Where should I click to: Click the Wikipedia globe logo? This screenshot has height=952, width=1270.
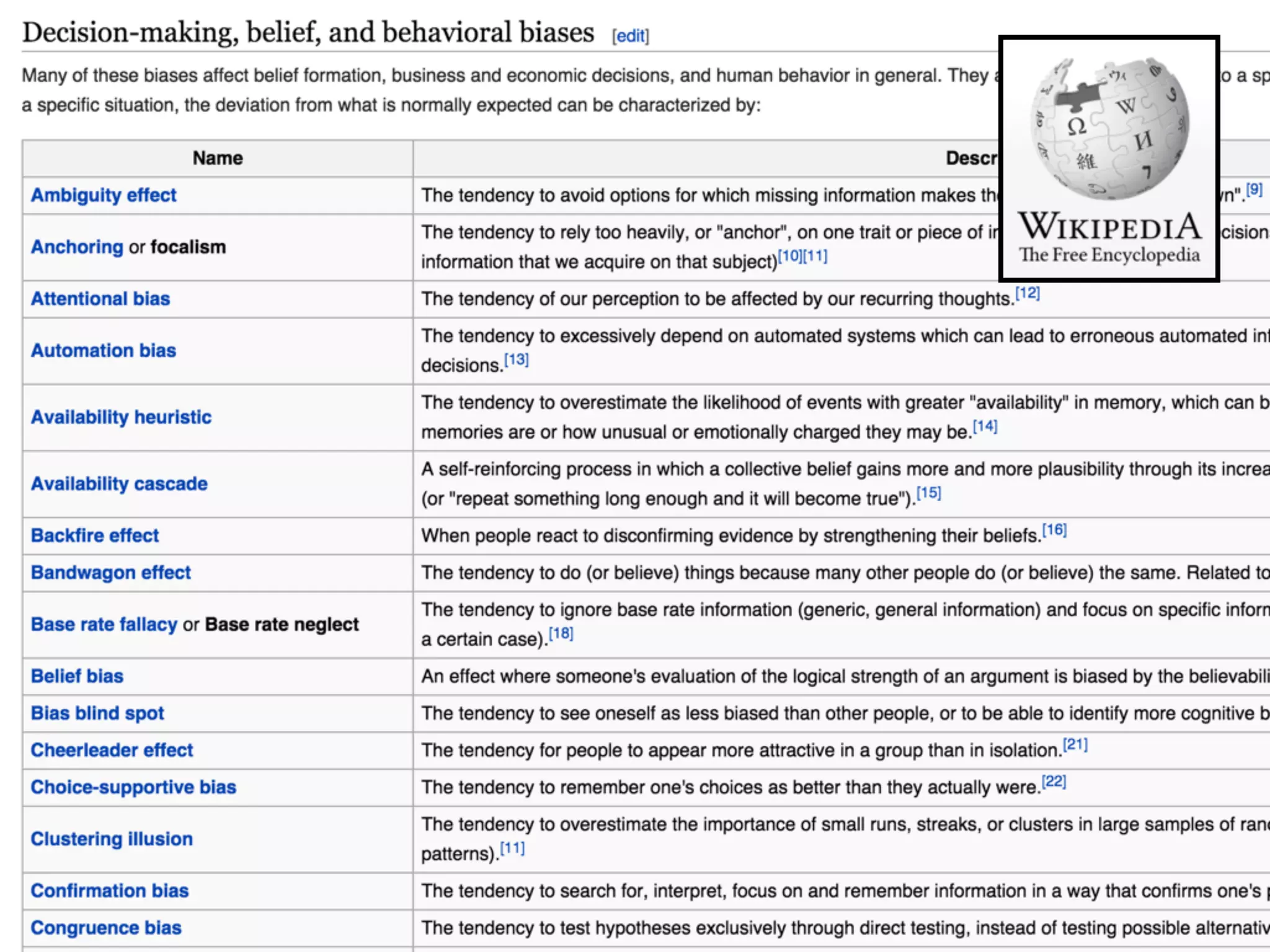[1109, 129]
